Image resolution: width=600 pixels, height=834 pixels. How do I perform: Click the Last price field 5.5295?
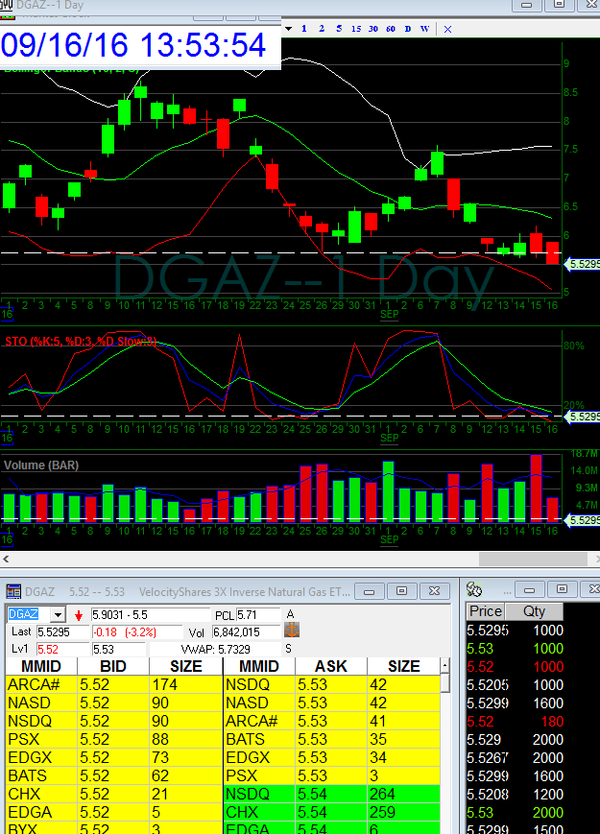point(63,632)
